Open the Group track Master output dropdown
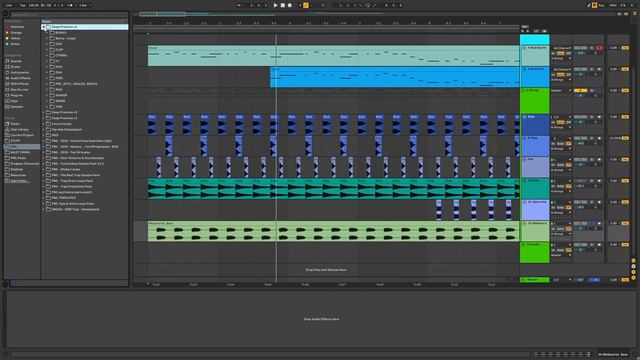Screen dimensions: 640x360 point(561,91)
